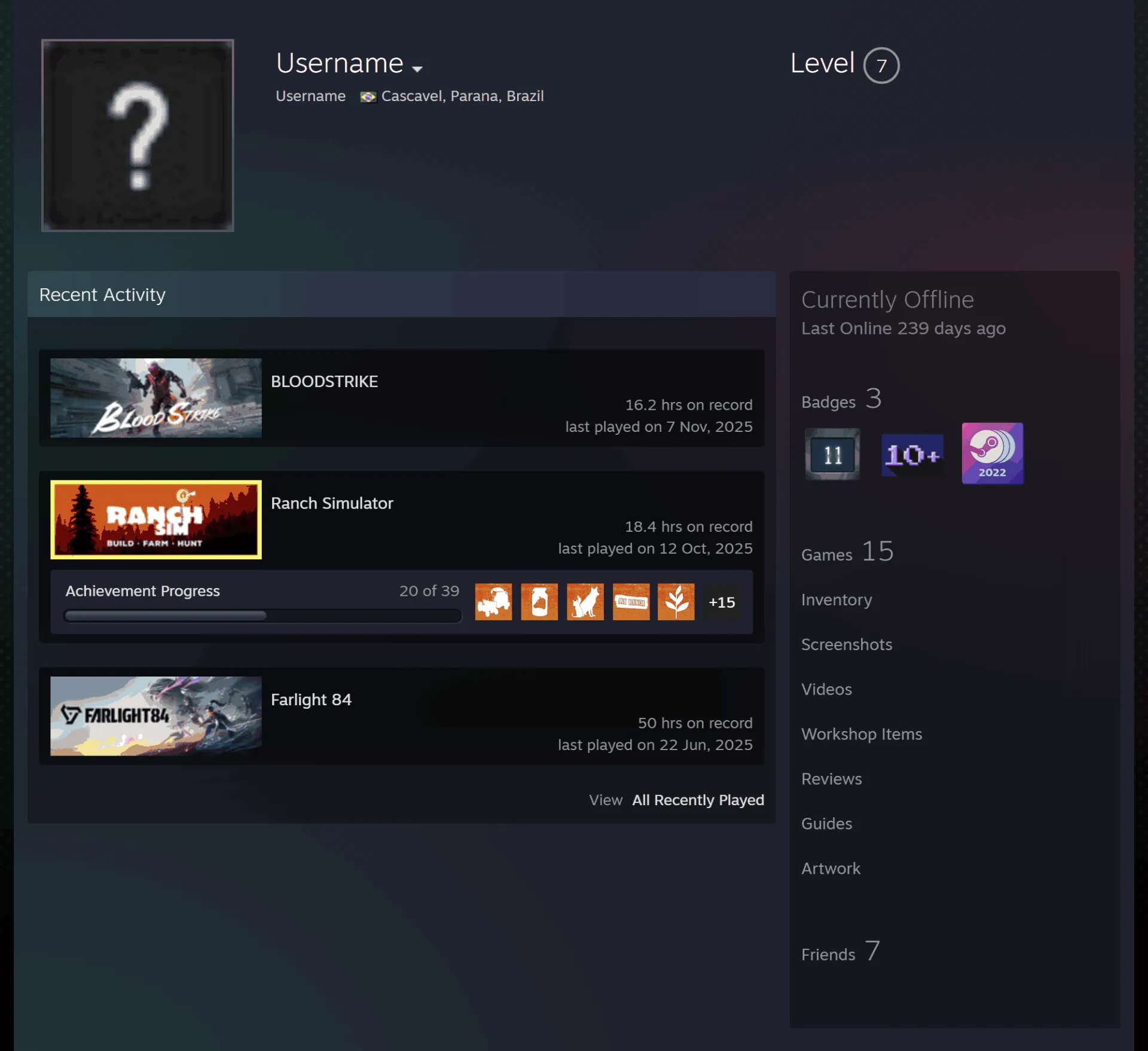Open the Level 11 badge
This screenshot has width=1148, height=1051.
[x=832, y=455]
